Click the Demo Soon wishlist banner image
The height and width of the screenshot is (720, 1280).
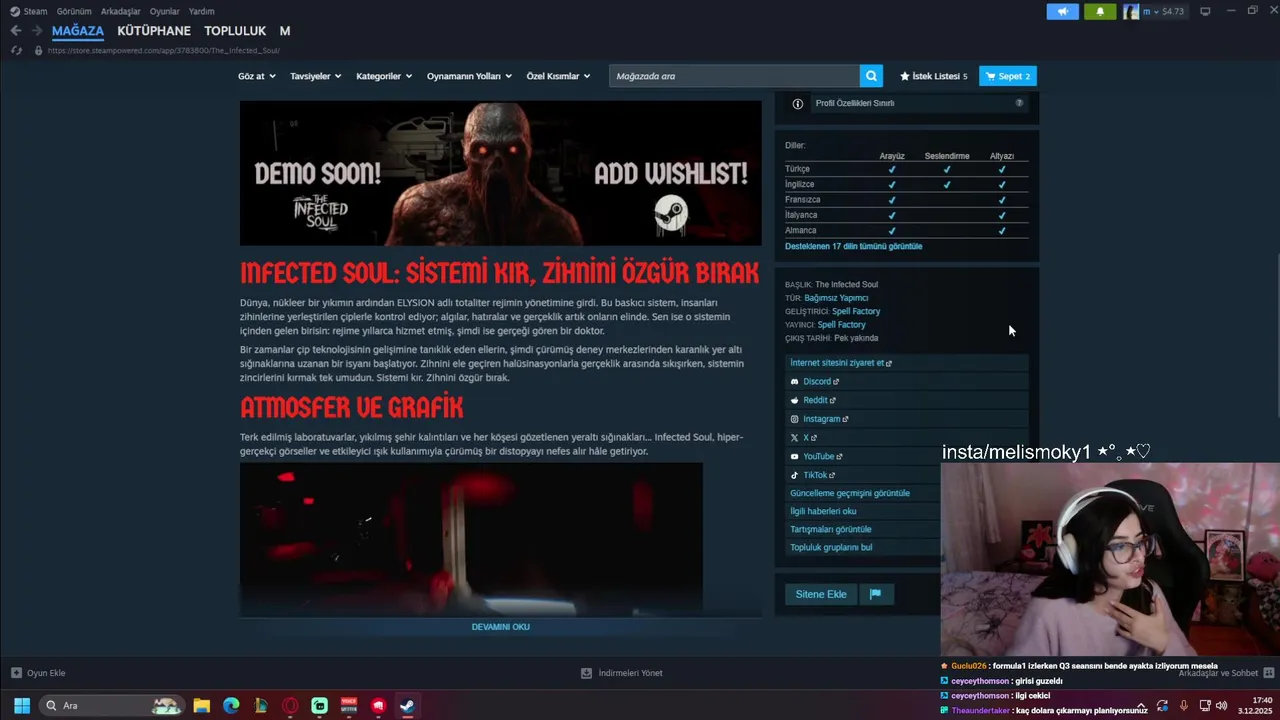501,173
